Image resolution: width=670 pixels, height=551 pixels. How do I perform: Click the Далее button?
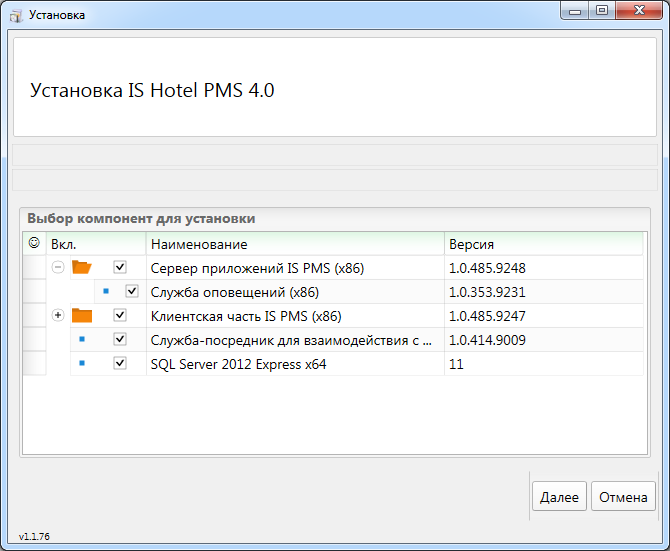pyautogui.click(x=559, y=496)
